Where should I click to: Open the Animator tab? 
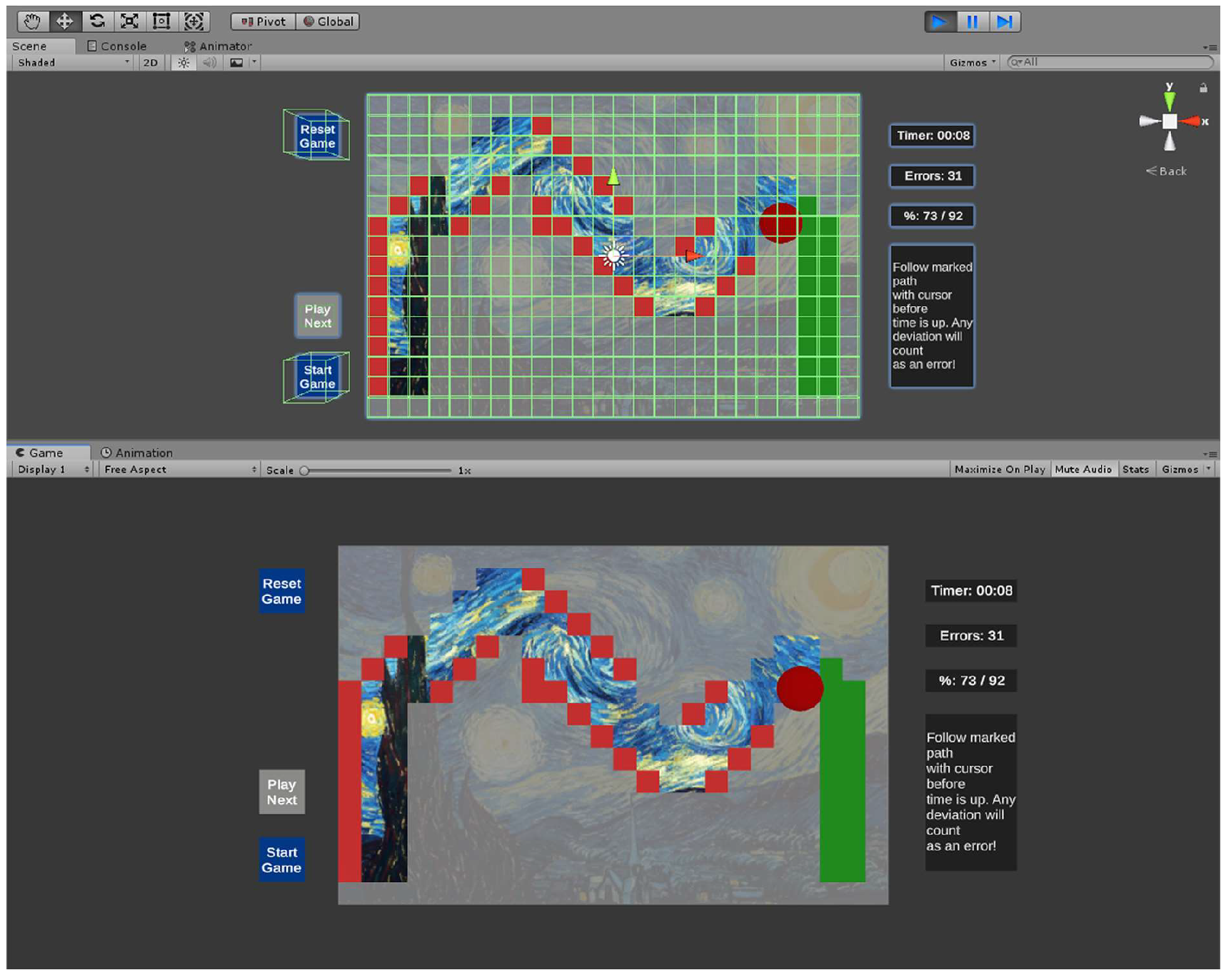(x=218, y=46)
